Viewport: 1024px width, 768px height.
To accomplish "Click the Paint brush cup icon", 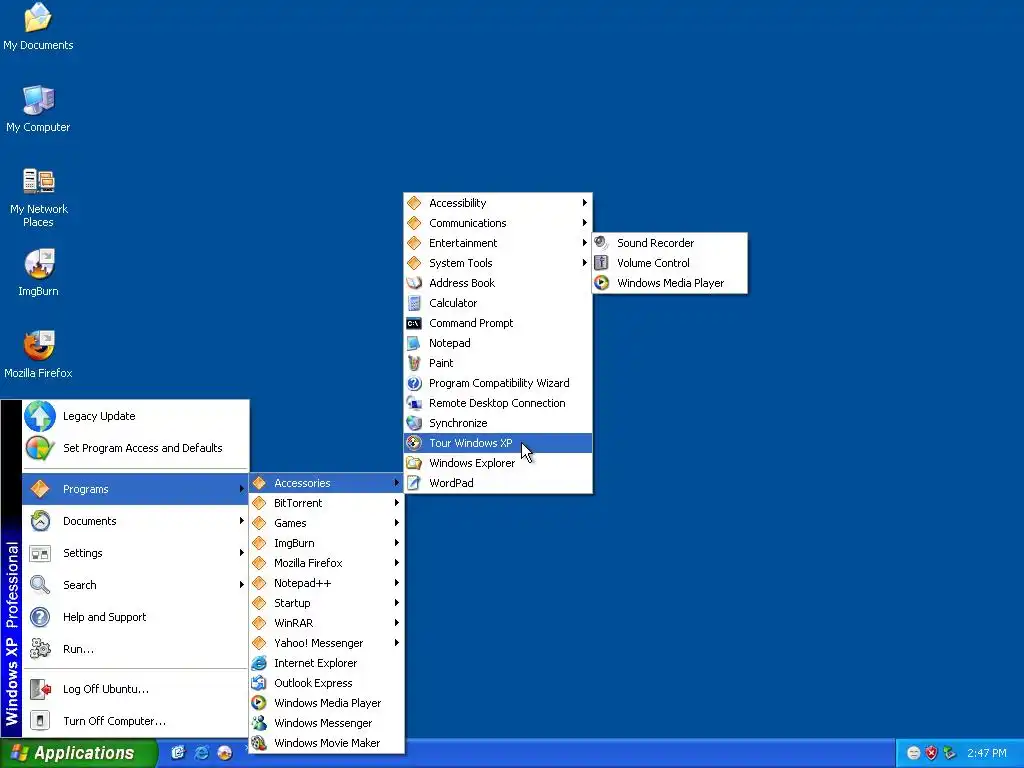I will (414, 363).
